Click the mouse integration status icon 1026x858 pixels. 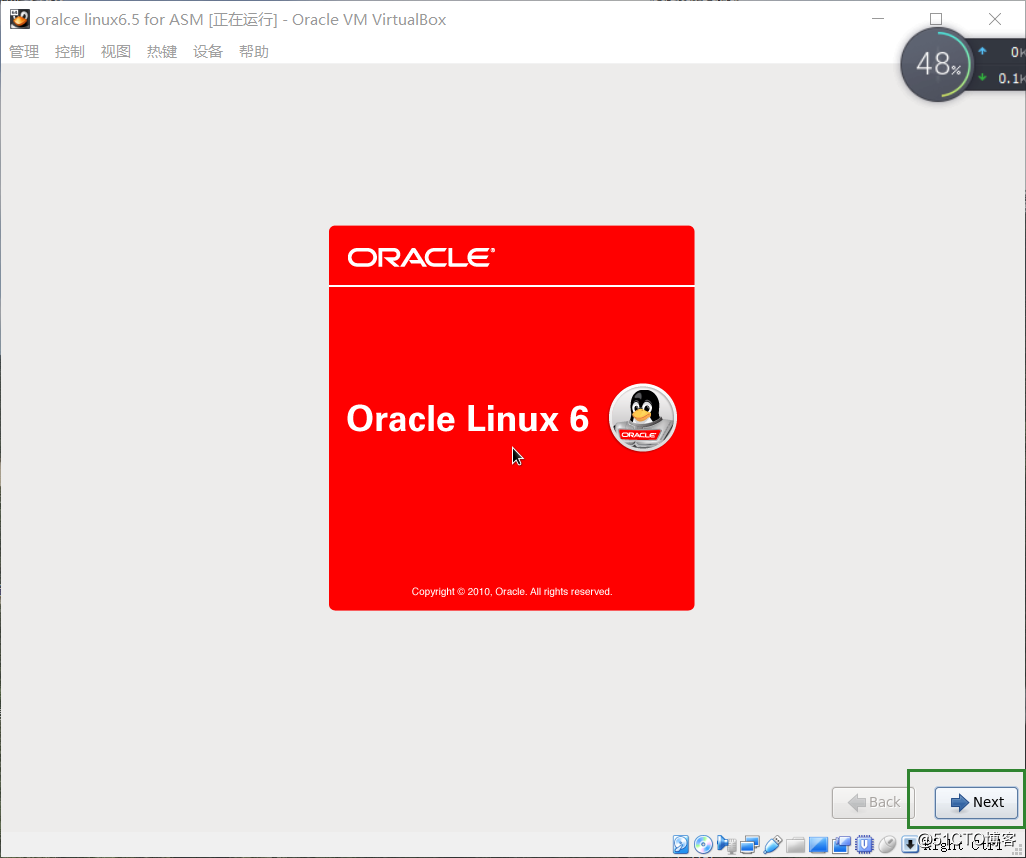[x=887, y=845]
